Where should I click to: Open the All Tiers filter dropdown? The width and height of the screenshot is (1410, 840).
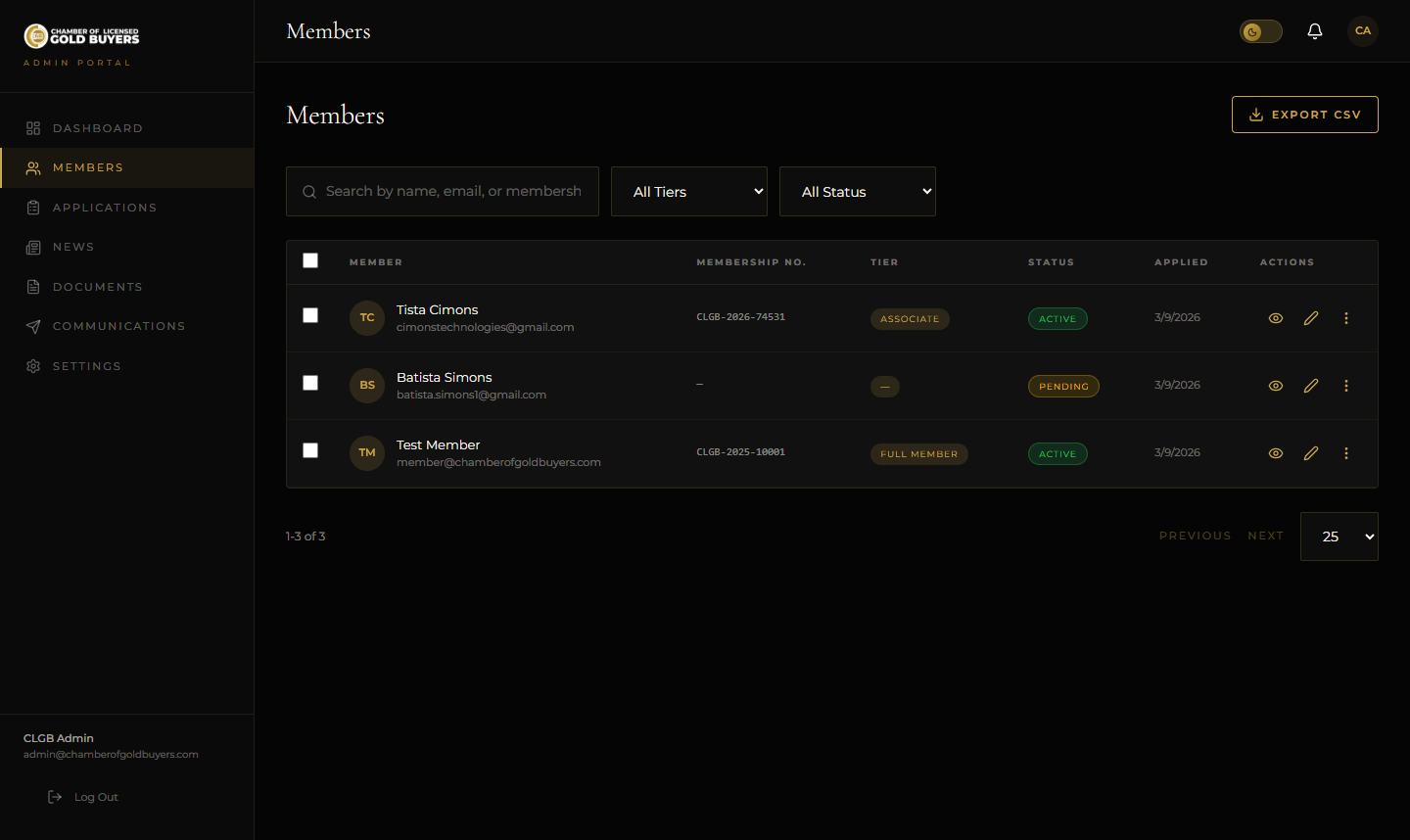tap(688, 192)
